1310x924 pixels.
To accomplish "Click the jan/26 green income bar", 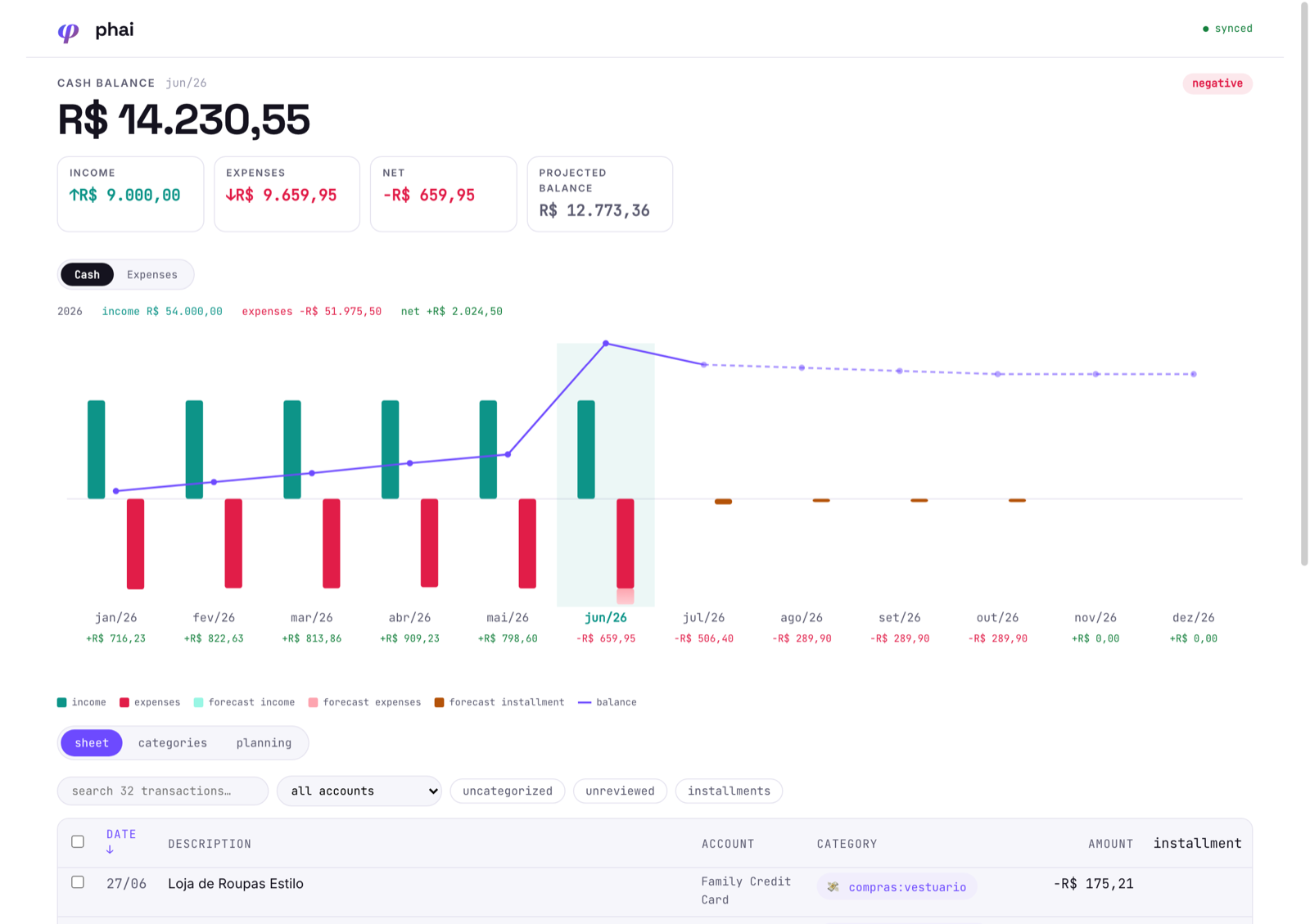I will coord(97,449).
